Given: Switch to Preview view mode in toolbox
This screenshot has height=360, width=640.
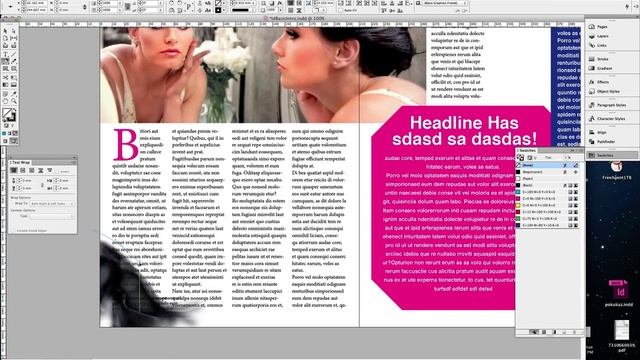Looking at the screenshot, I should pos(14,141).
